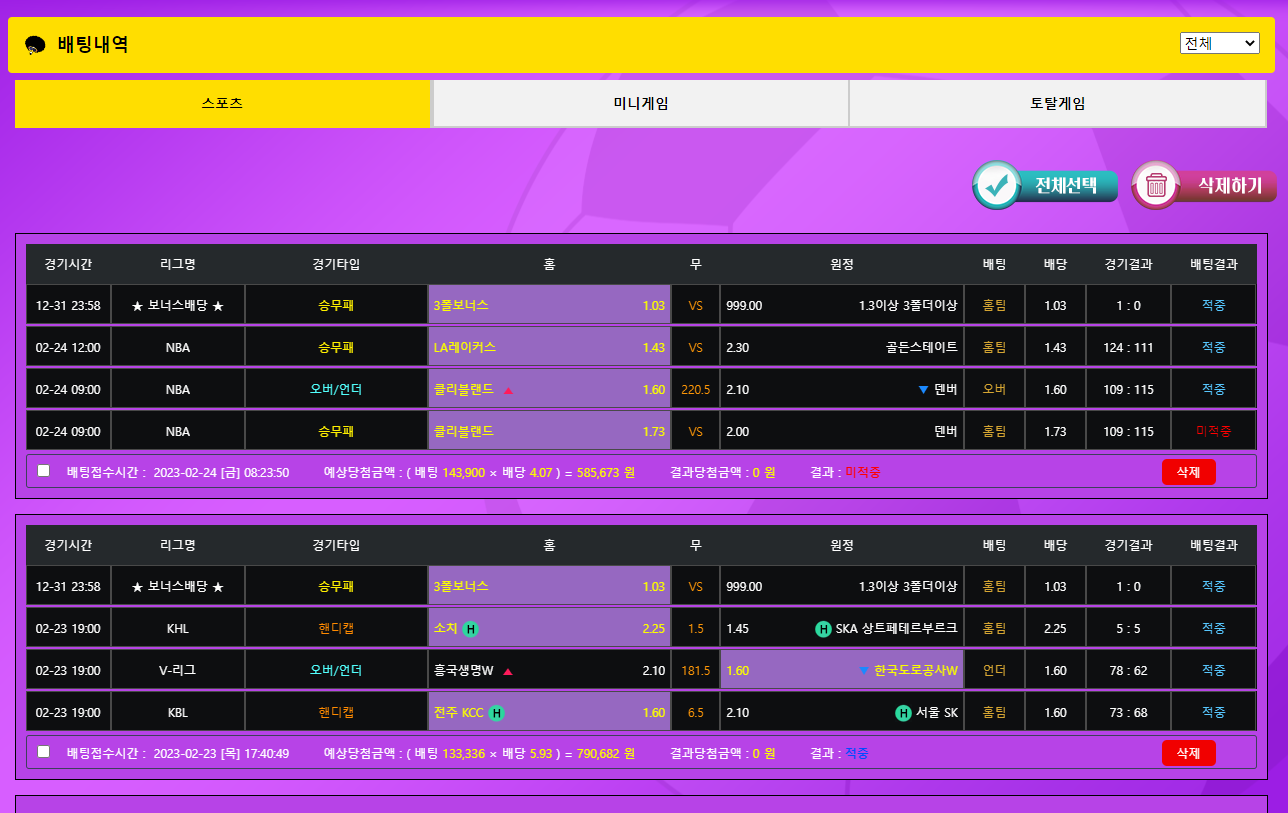The width and height of the screenshot is (1288, 813).
Task: Click the H badge beside SKA 상트페테르부르크
Action: pyautogui.click(x=823, y=629)
